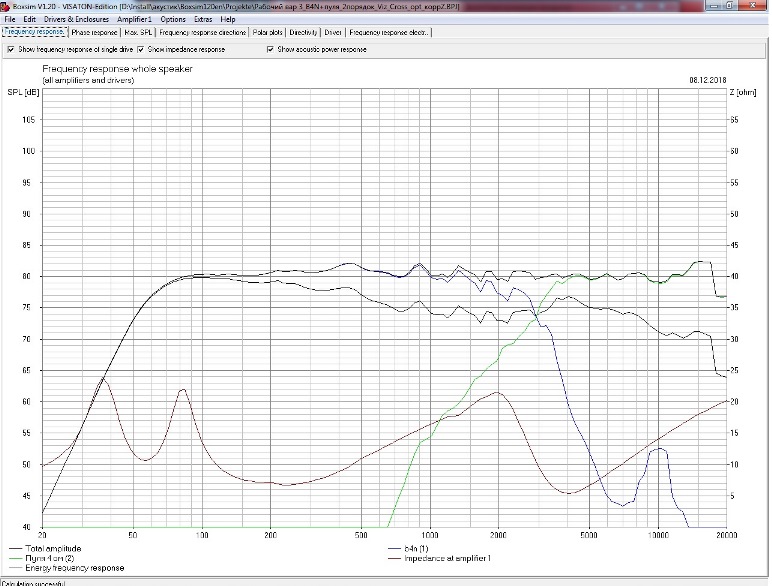
Task: Open the Edit menu
Action: [29, 19]
